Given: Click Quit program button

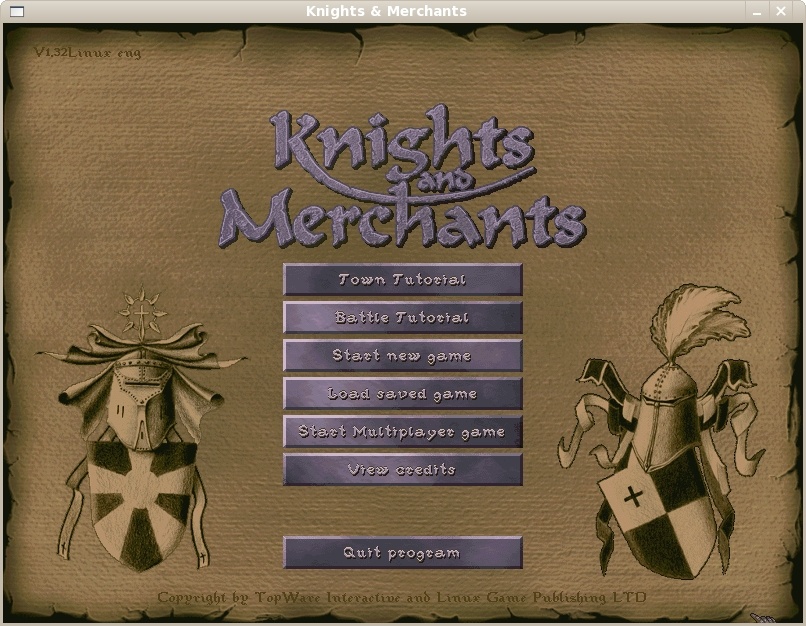Looking at the screenshot, I should [x=402, y=553].
